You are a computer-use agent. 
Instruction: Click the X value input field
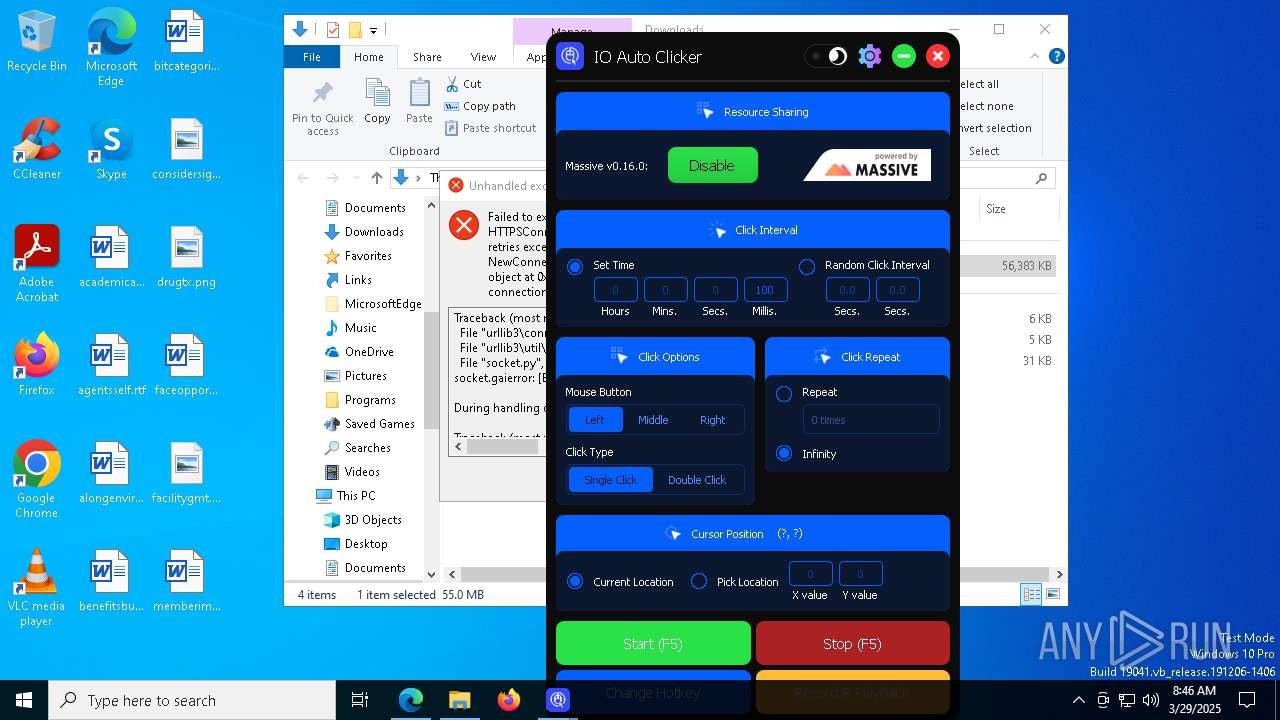point(810,574)
